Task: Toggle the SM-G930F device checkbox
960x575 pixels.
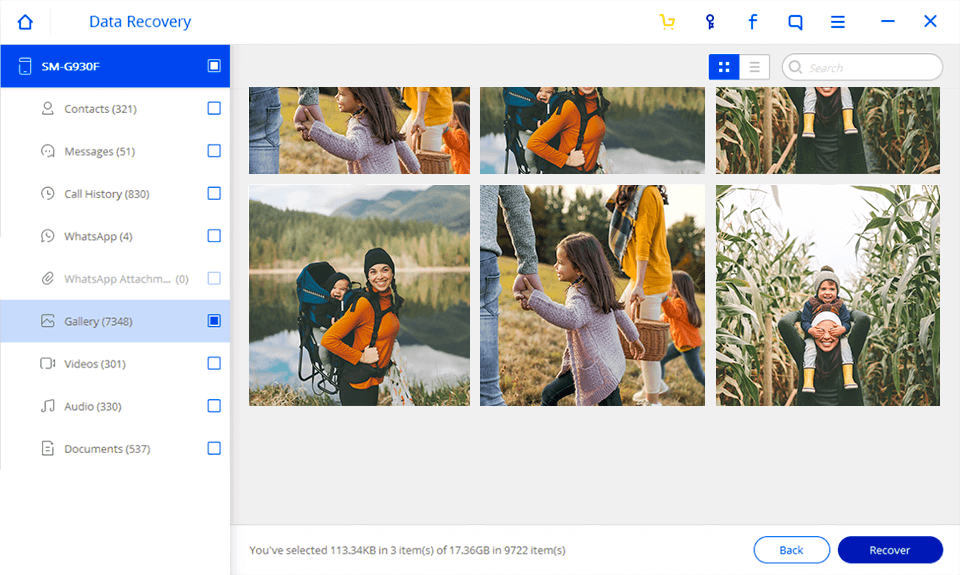Action: point(214,66)
